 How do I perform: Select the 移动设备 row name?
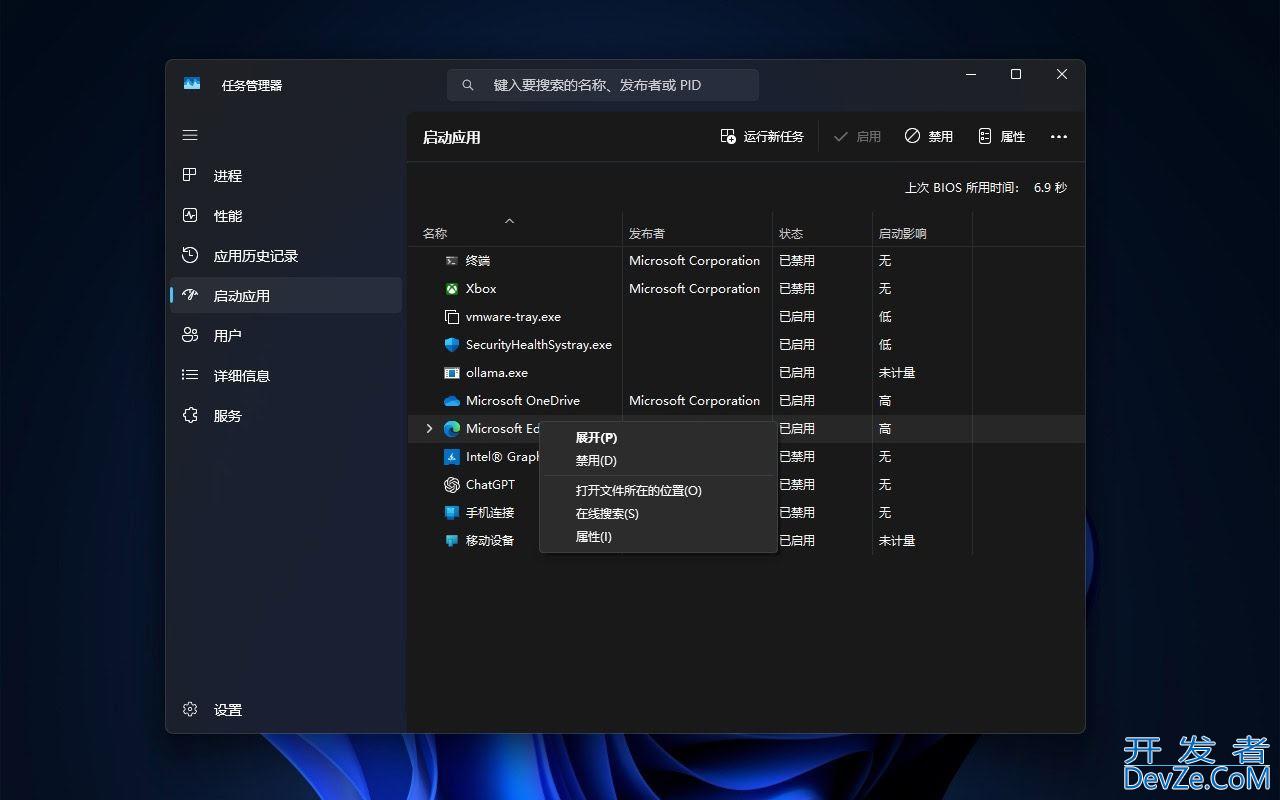490,540
